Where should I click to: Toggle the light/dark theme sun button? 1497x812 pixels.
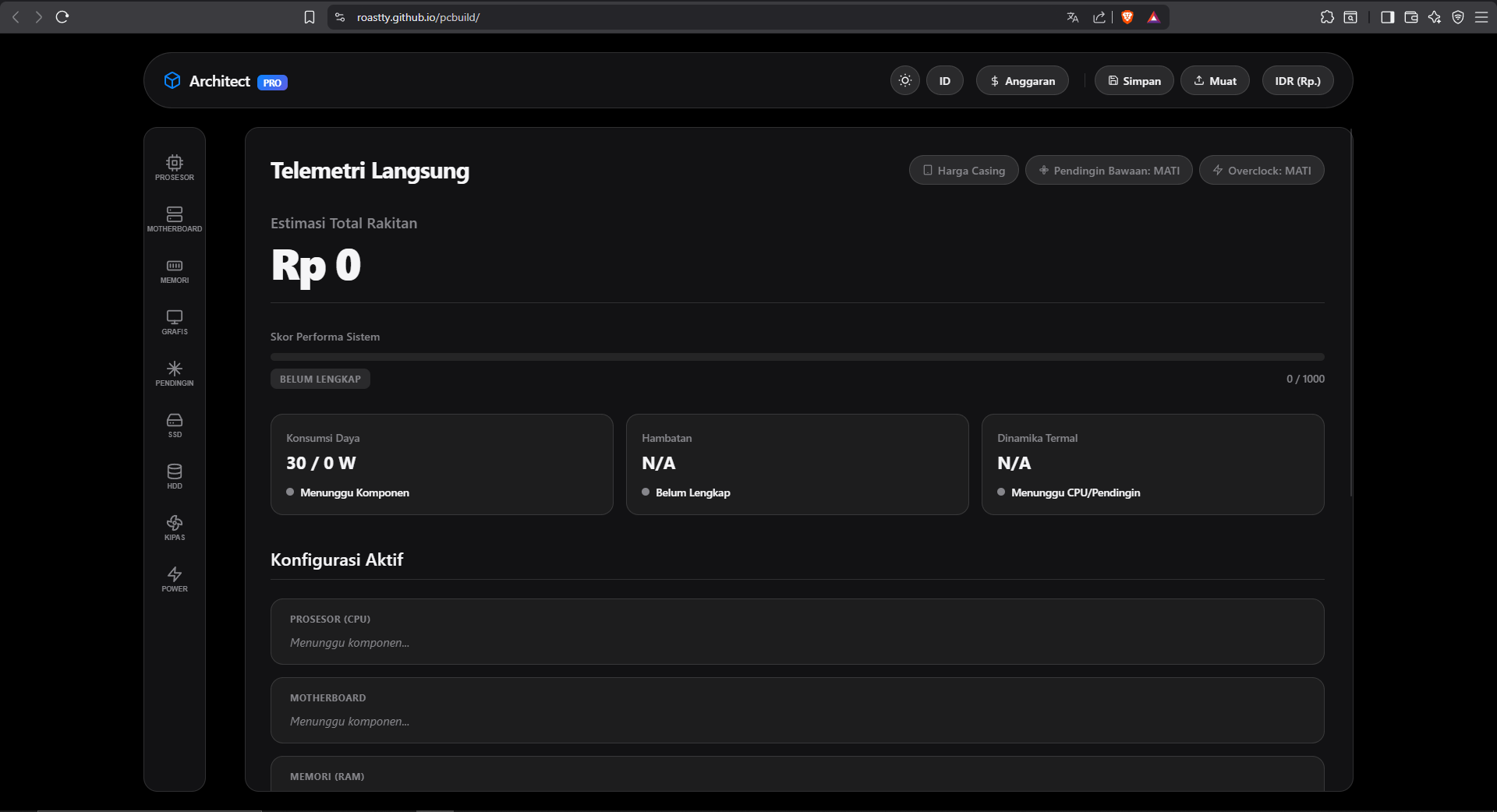coord(905,80)
